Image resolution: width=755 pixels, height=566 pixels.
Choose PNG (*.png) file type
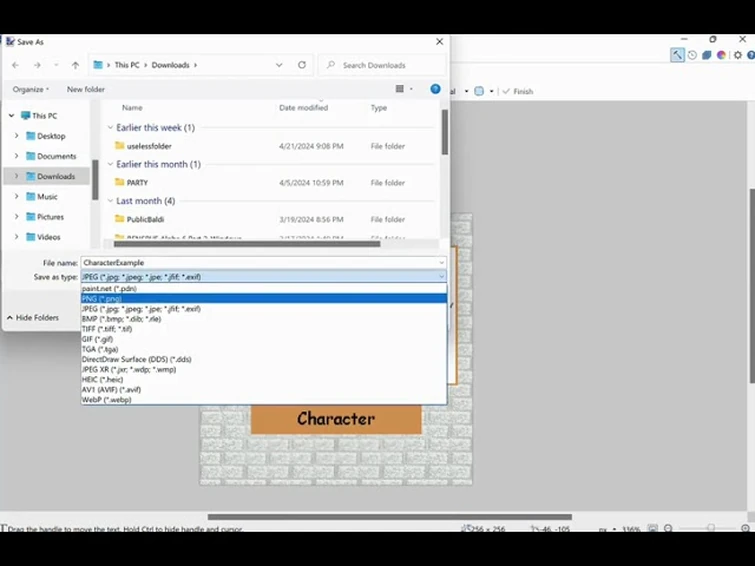264,299
